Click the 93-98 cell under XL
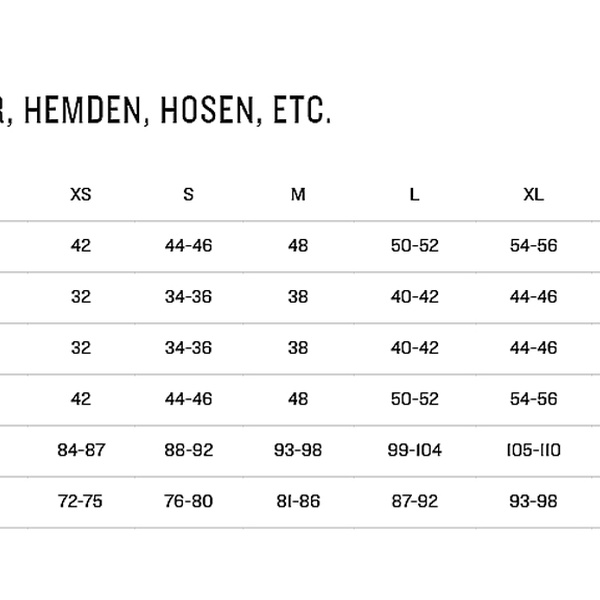This screenshot has width=600, height=600. click(533, 501)
